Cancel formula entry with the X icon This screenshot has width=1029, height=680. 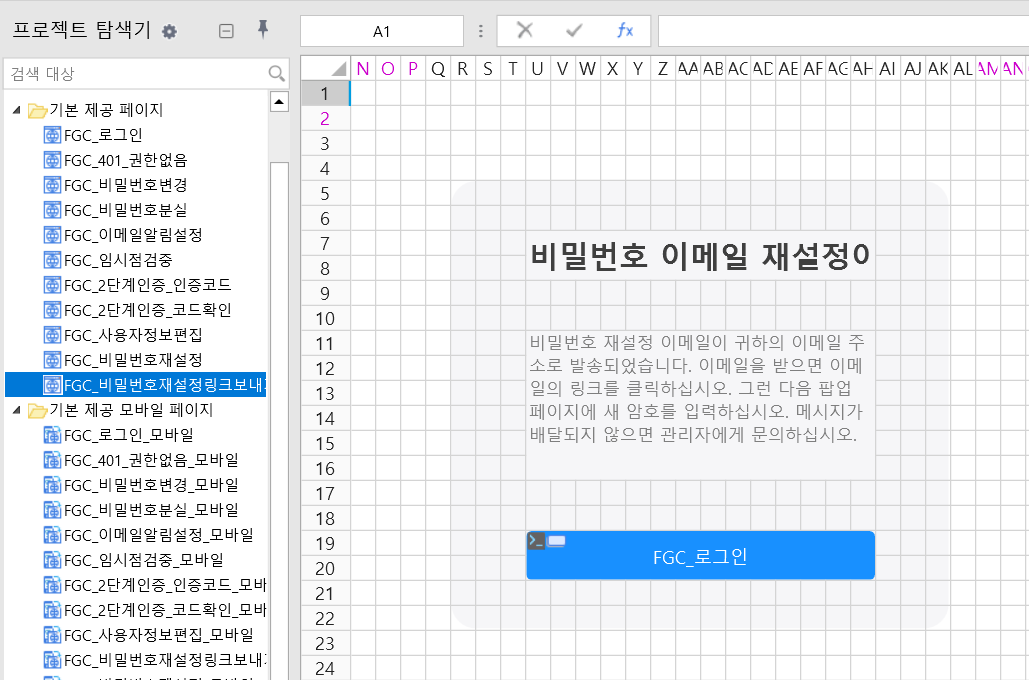(524, 30)
